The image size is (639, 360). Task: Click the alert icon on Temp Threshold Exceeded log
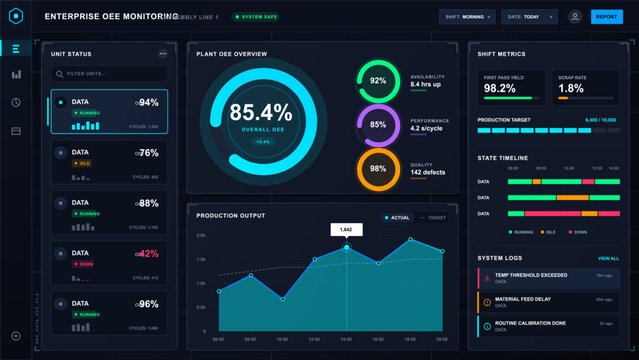click(487, 278)
